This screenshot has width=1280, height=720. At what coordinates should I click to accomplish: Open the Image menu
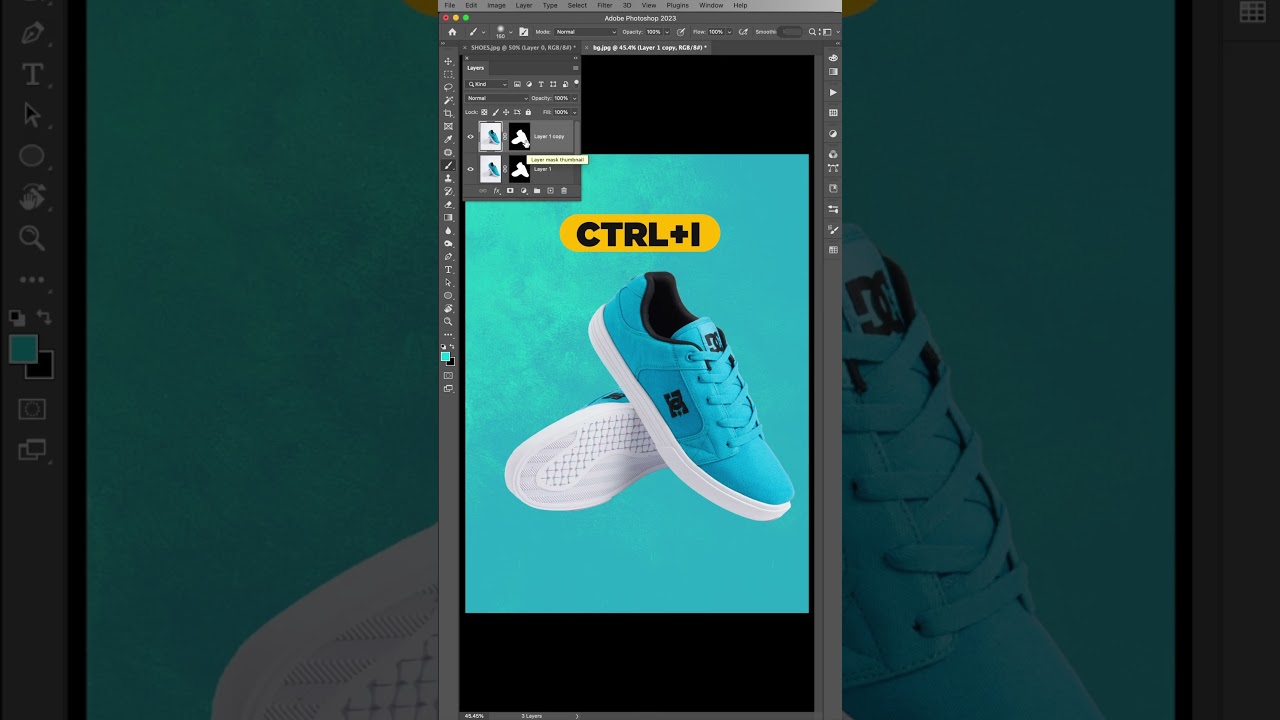496,5
